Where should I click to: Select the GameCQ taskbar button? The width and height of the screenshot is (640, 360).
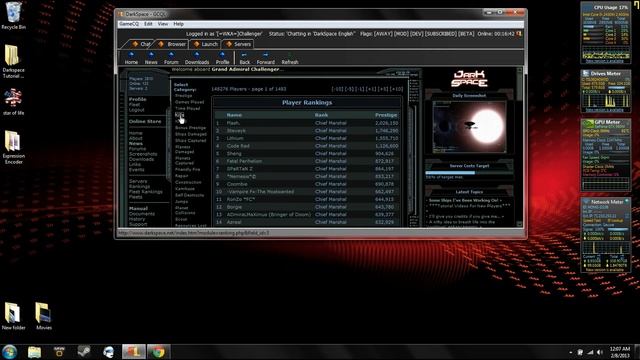133,352
